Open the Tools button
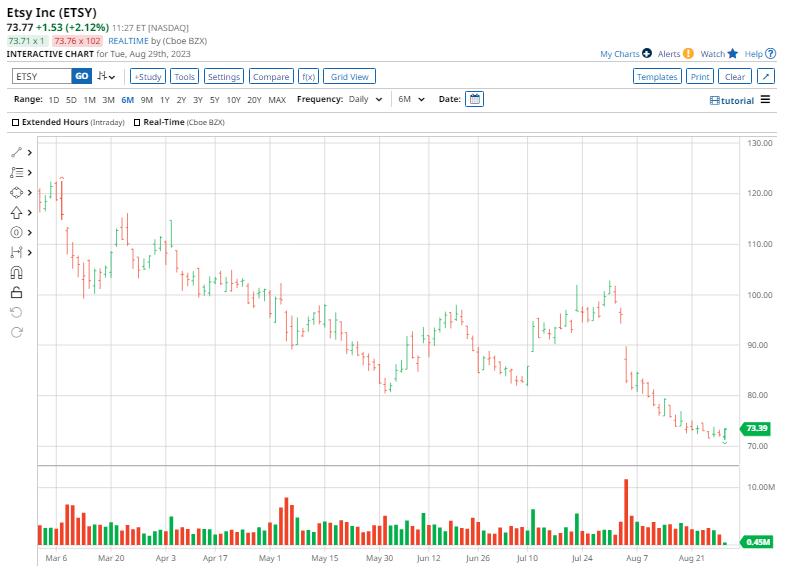The width and height of the screenshot is (793, 571). [x=185, y=76]
